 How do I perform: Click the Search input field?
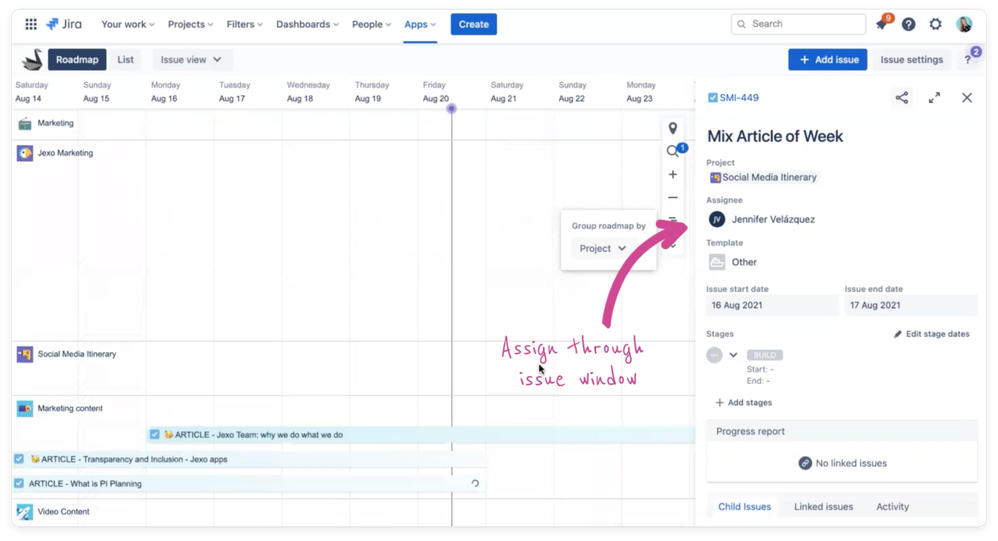(x=798, y=24)
